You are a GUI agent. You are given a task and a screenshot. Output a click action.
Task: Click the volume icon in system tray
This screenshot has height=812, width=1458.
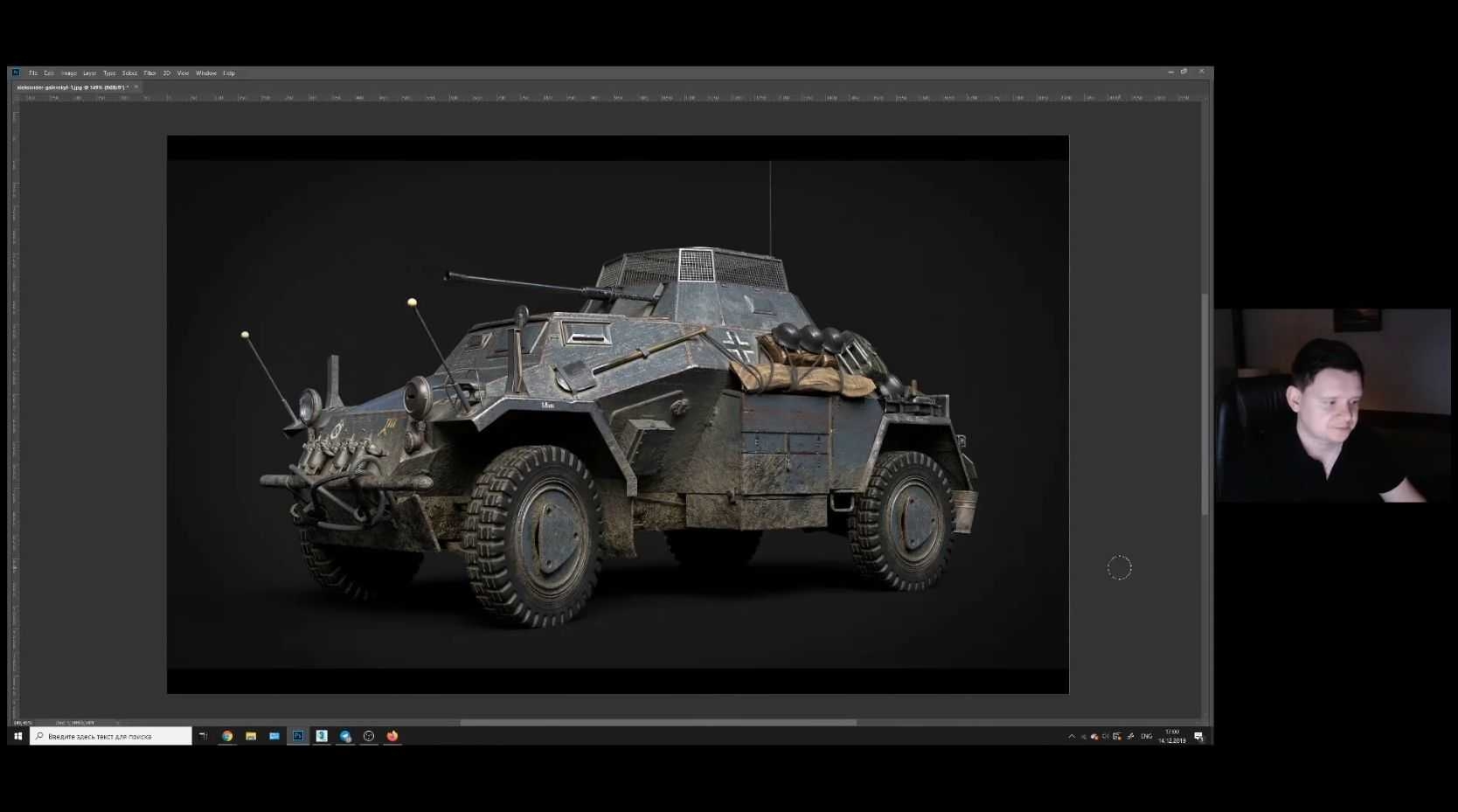(1106, 737)
